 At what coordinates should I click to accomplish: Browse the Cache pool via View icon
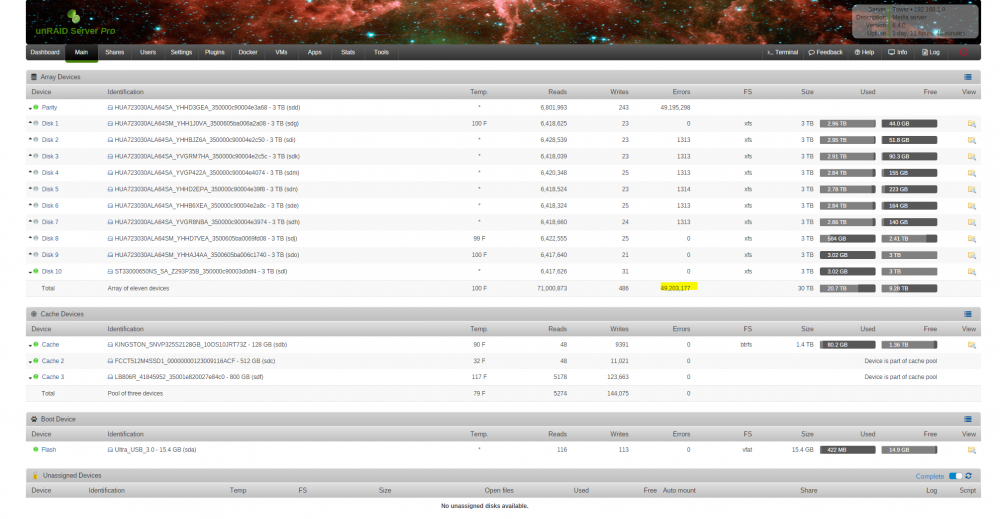971,345
